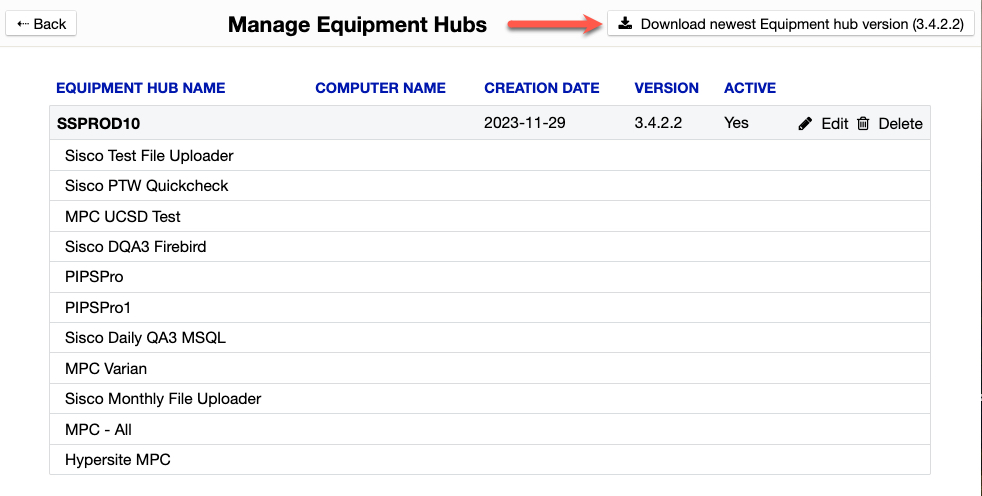Sort by Equipment Hub Name column
982x496 pixels.
pyautogui.click(x=140, y=88)
